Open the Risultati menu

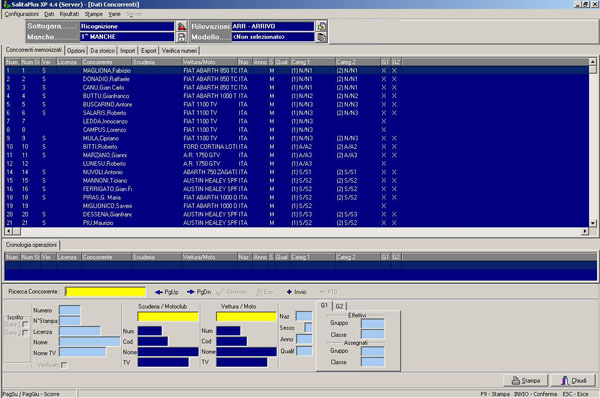point(69,14)
